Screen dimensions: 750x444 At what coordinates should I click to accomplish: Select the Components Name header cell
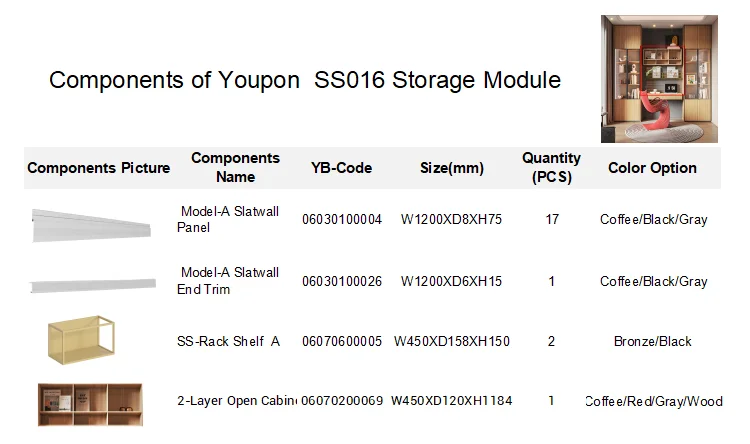(236, 168)
